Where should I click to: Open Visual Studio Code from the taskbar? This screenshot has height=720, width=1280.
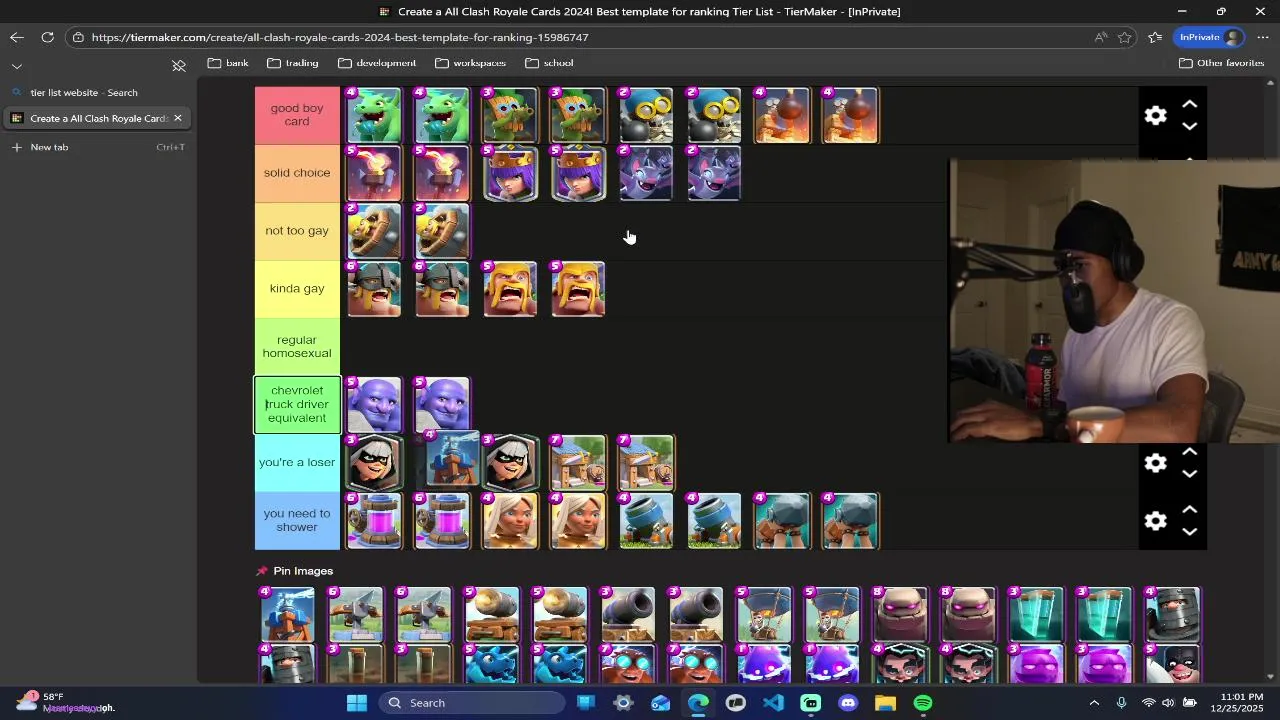[773, 703]
